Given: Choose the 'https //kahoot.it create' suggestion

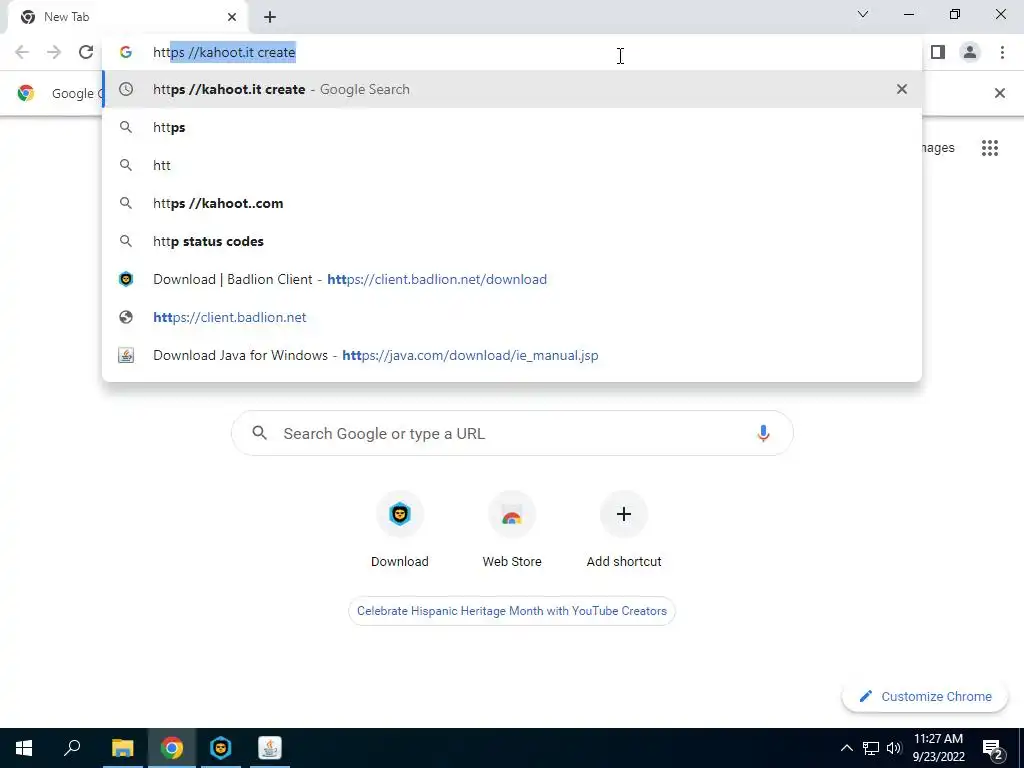Looking at the screenshot, I should tap(512, 89).
